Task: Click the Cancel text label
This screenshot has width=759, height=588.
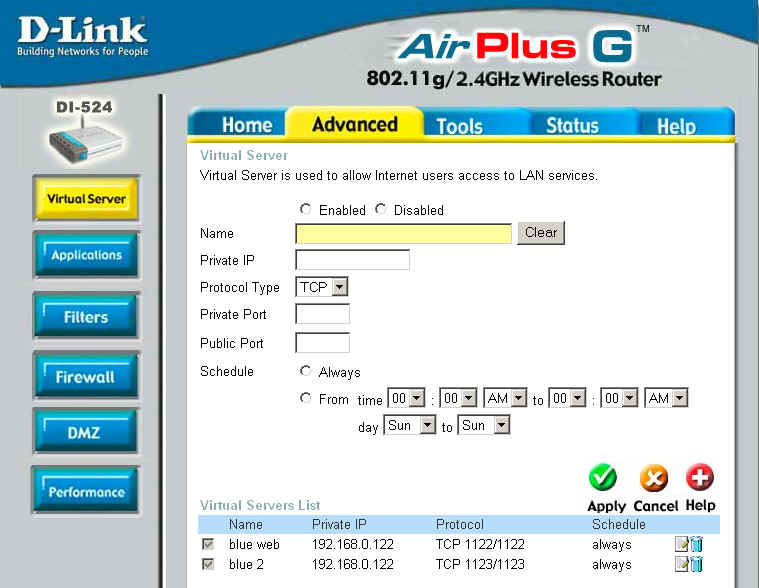Action: tap(655, 506)
